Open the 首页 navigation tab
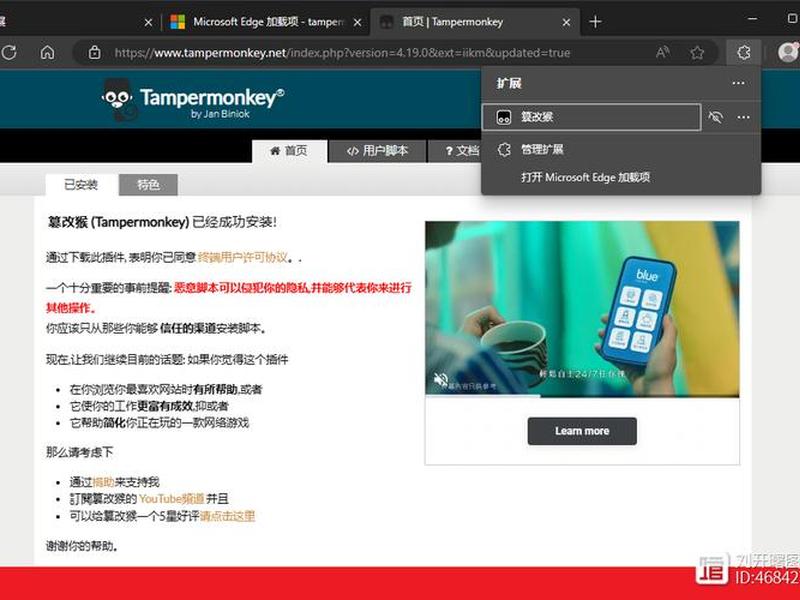The image size is (800, 600). [289, 151]
